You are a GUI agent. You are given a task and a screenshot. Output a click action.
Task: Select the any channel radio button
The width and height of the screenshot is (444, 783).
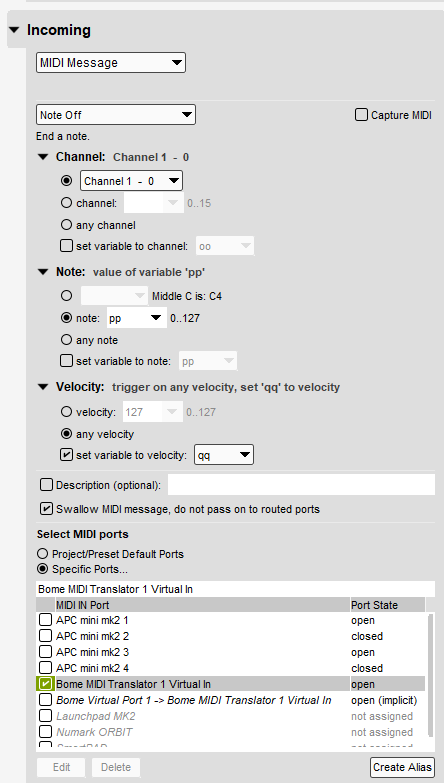pos(66,225)
